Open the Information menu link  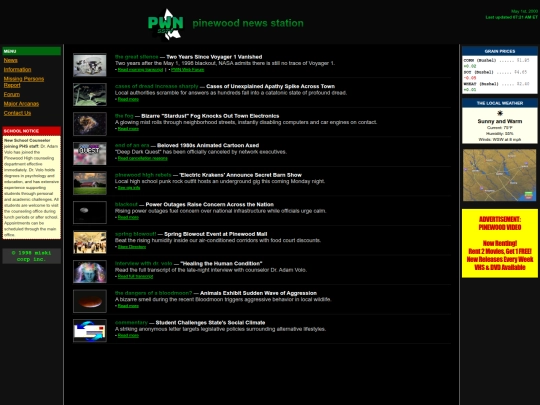point(18,70)
